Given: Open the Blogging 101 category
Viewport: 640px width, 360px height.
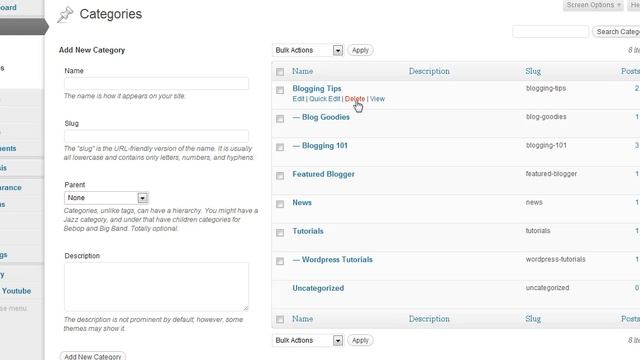Looking at the screenshot, I should (324, 146).
